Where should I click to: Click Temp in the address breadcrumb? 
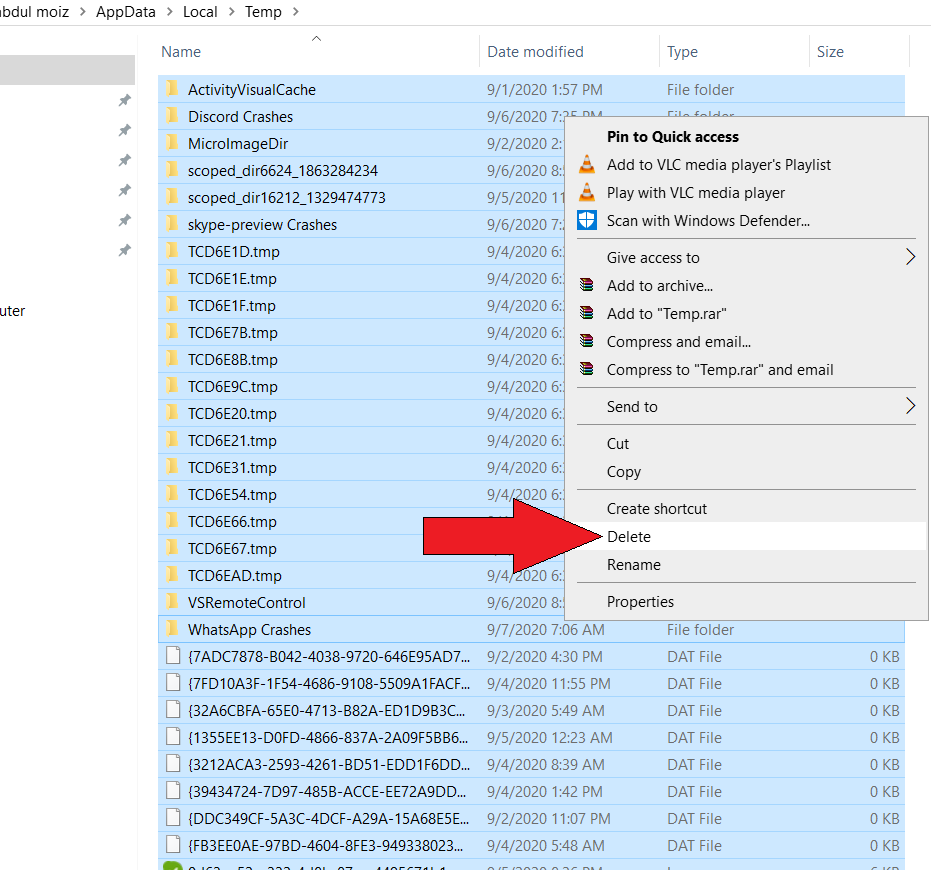tap(263, 11)
